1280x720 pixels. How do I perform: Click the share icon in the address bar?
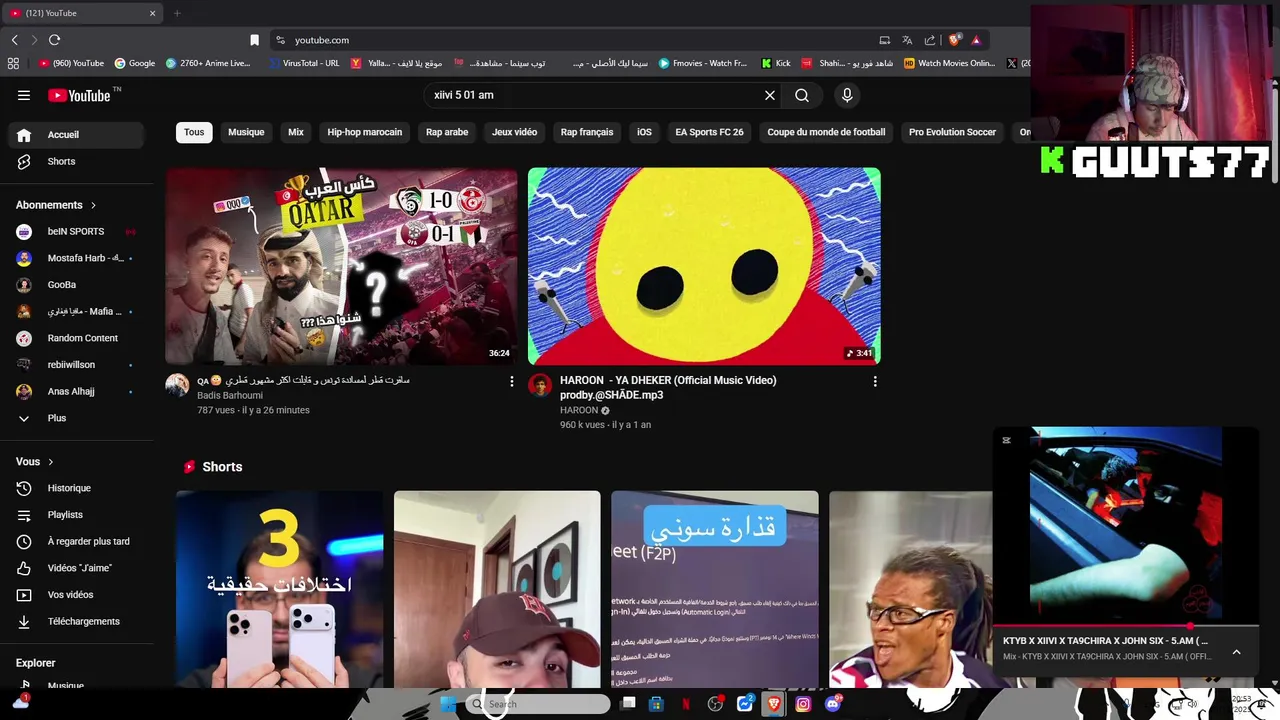pyautogui.click(x=930, y=40)
